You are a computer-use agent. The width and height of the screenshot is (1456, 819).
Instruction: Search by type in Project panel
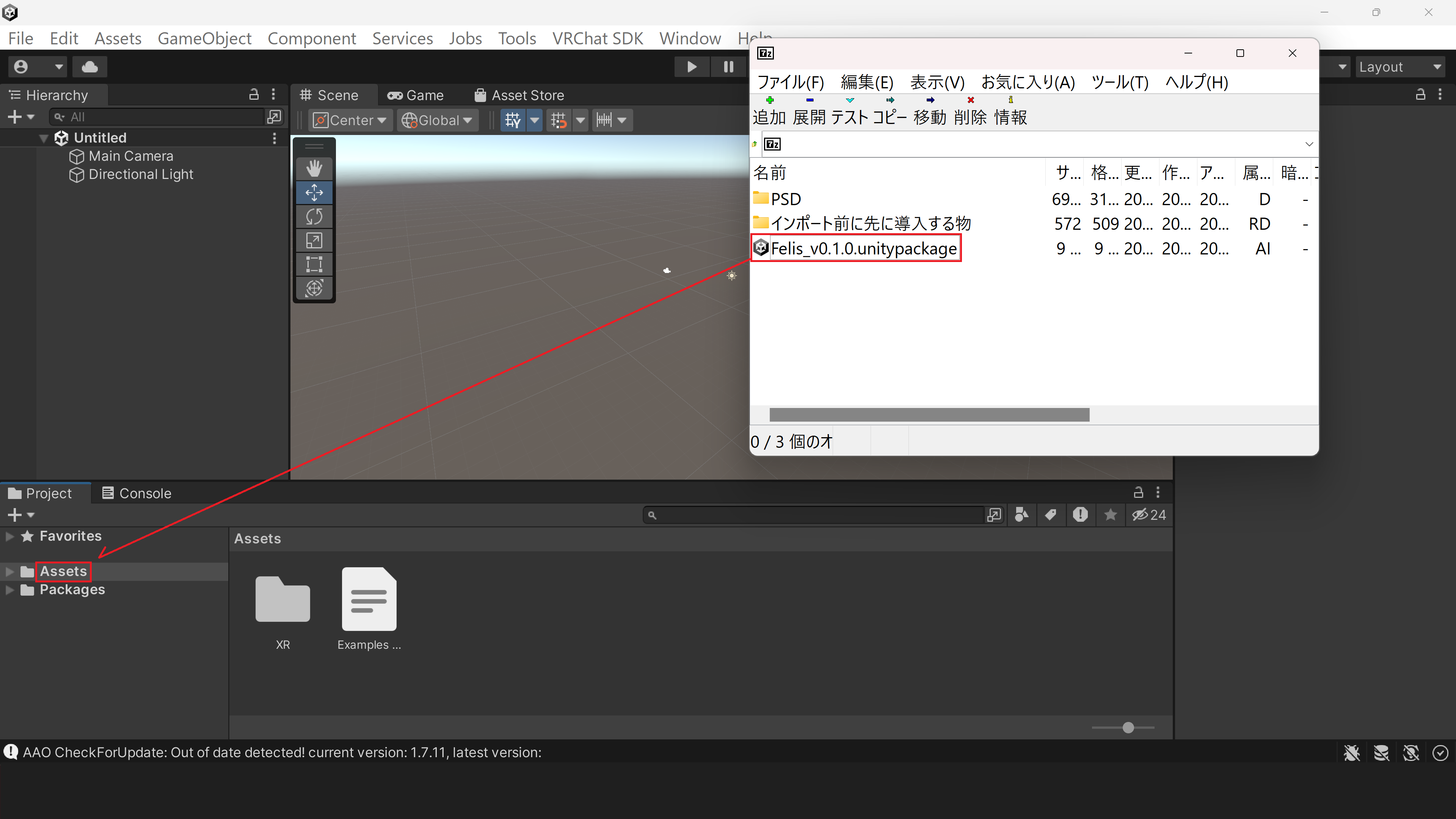pos(1021,515)
